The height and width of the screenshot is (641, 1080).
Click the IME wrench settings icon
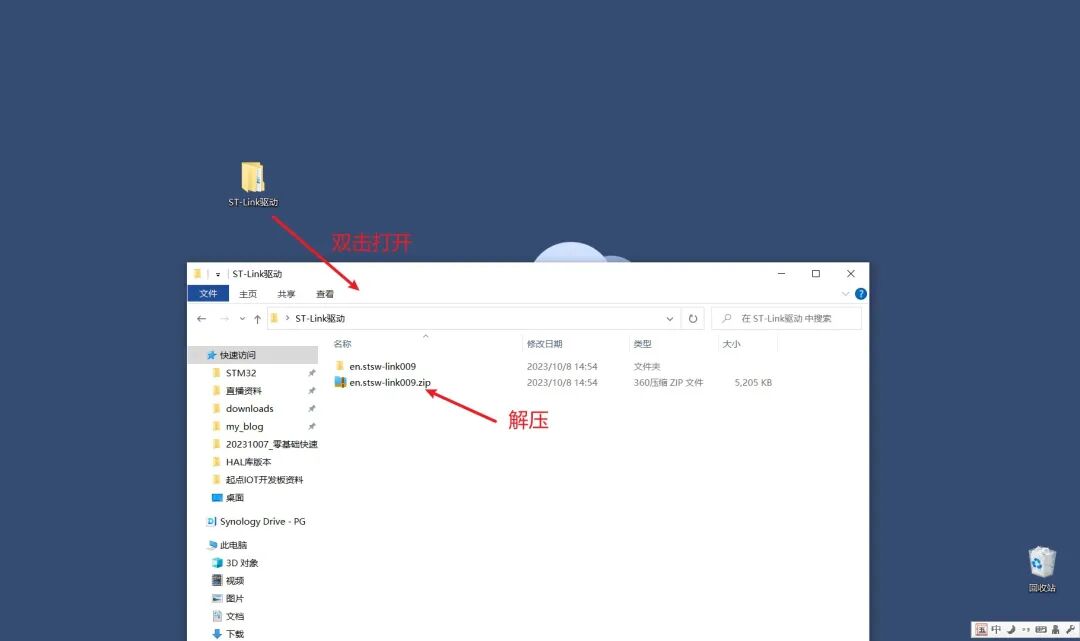pyautogui.click(x=1069, y=629)
